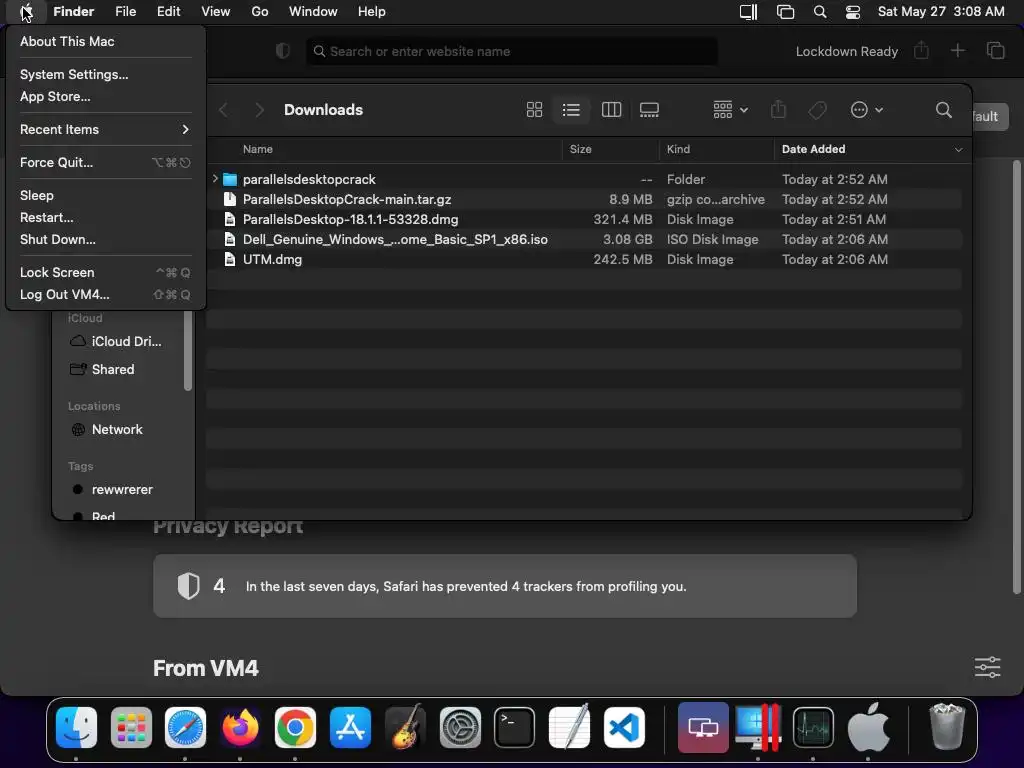
Task: Expand the parallelsdesktopcrack folder
Action: [x=215, y=178]
